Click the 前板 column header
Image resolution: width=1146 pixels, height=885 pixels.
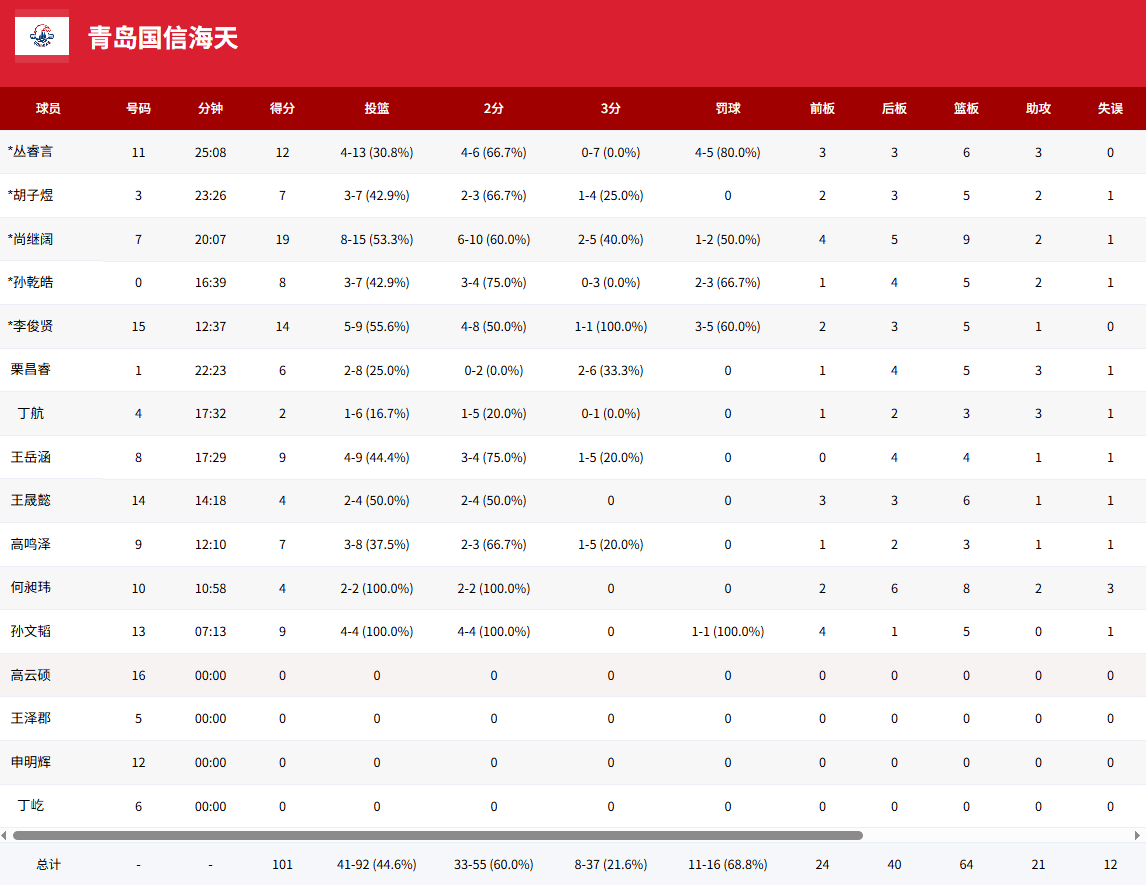pyautogui.click(x=822, y=108)
